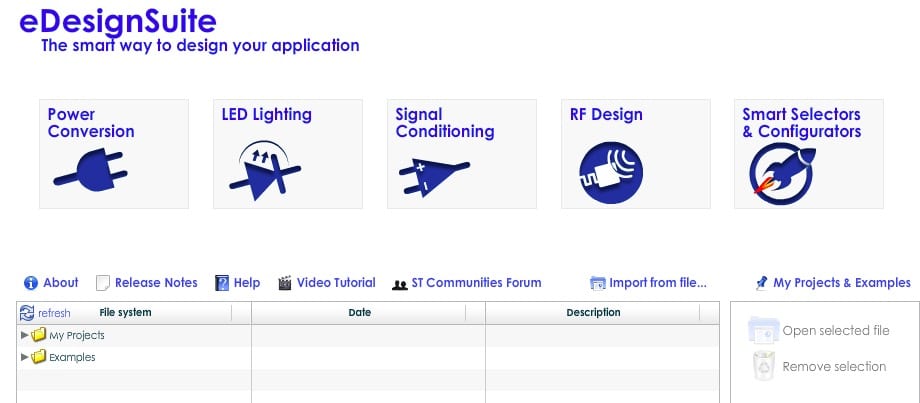Click the Remove selection trash icon
The image size is (920, 403).
(x=763, y=367)
